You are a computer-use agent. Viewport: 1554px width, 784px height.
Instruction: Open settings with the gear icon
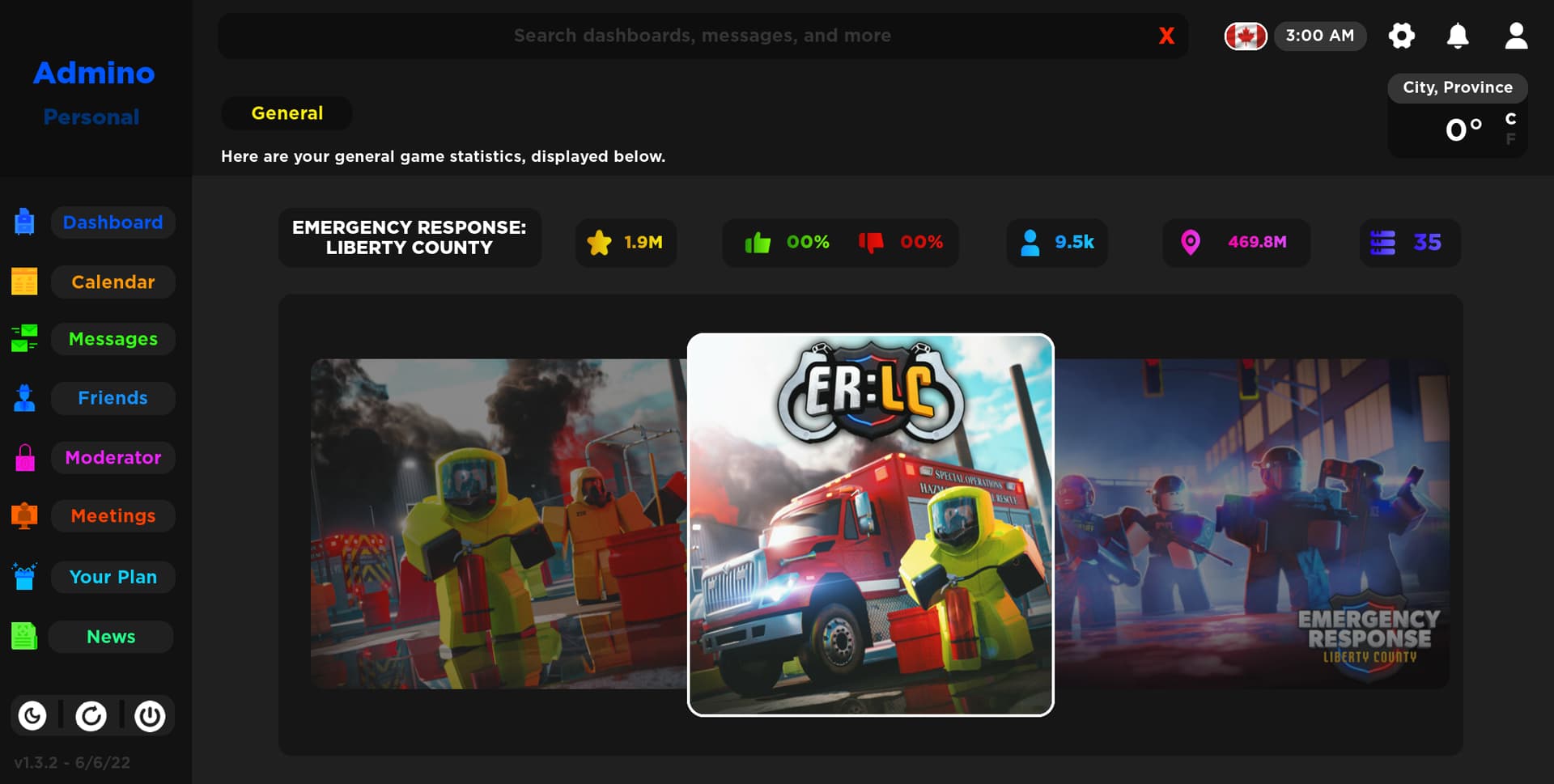click(x=1401, y=36)
